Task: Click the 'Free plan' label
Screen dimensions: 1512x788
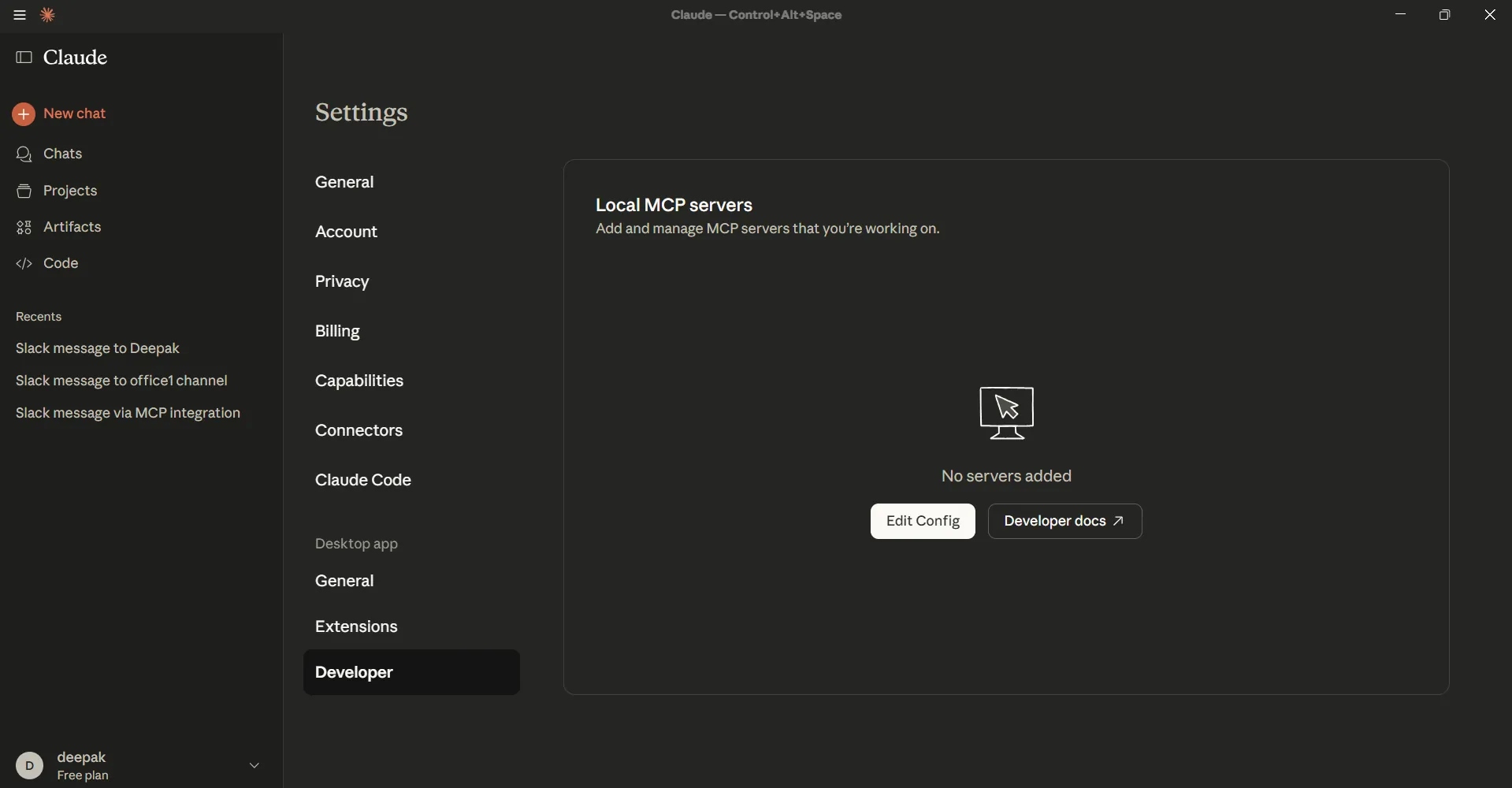Action: [x=83, y=776]
